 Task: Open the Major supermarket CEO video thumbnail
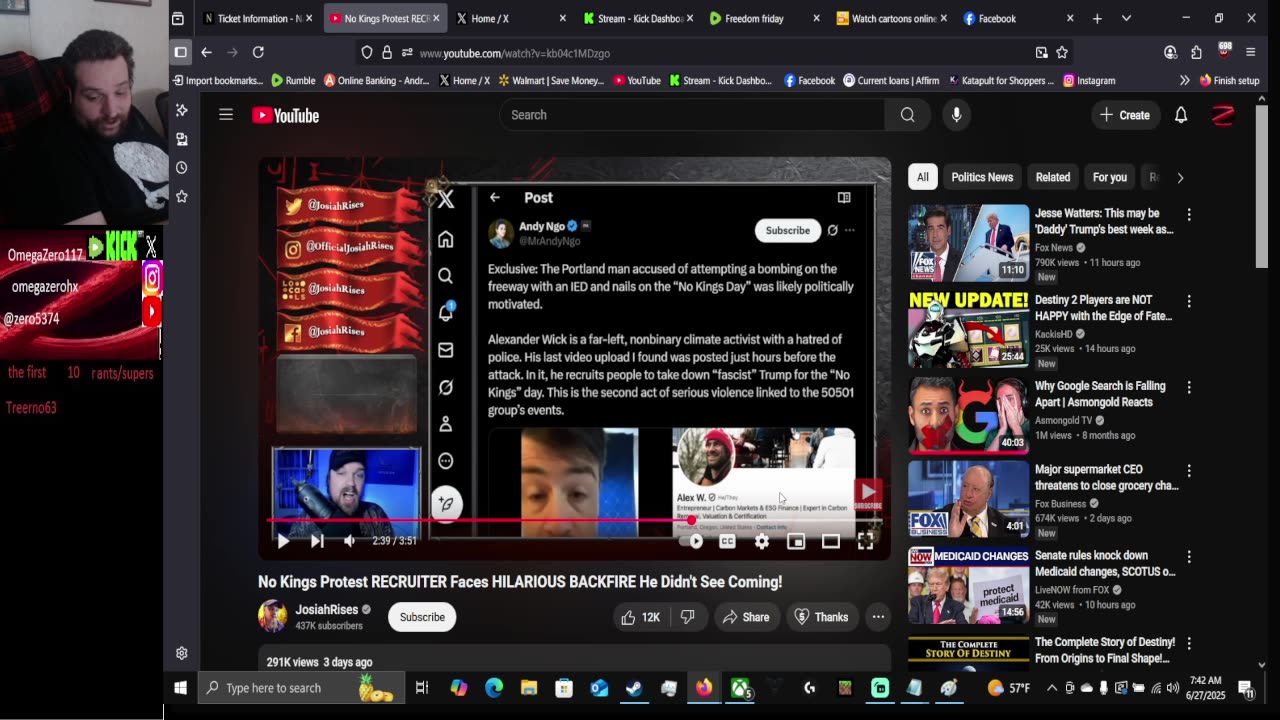coord(968,498)
